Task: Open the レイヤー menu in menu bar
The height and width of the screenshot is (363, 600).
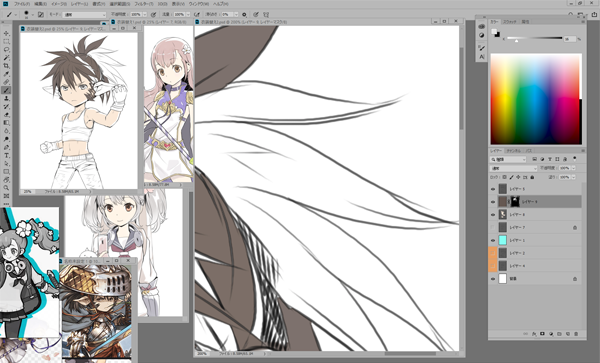Action: [x=80, y=4]
